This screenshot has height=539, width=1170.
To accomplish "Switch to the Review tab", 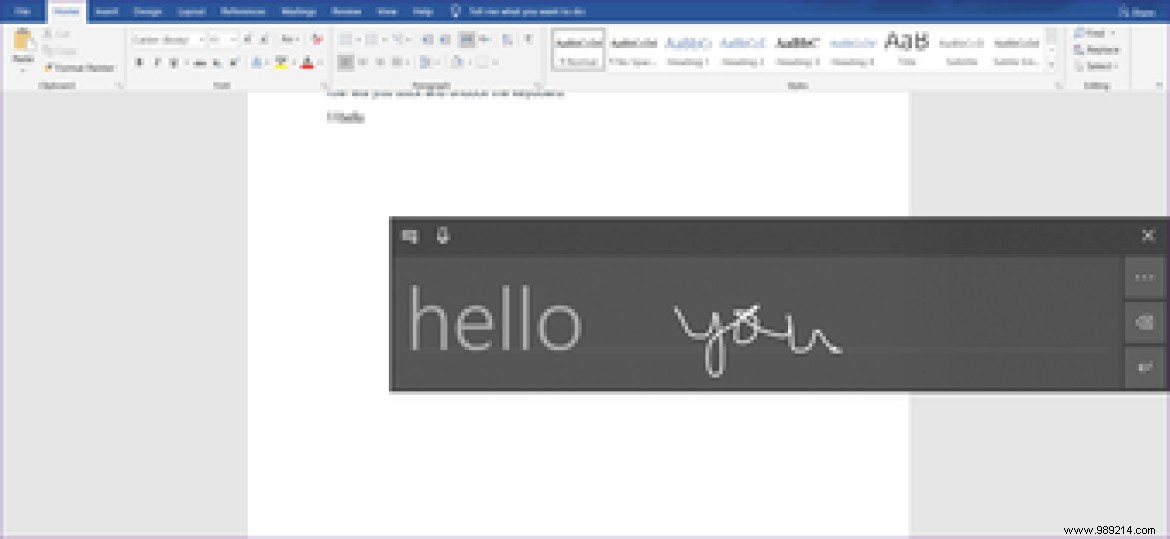I will tap(346, 11).
